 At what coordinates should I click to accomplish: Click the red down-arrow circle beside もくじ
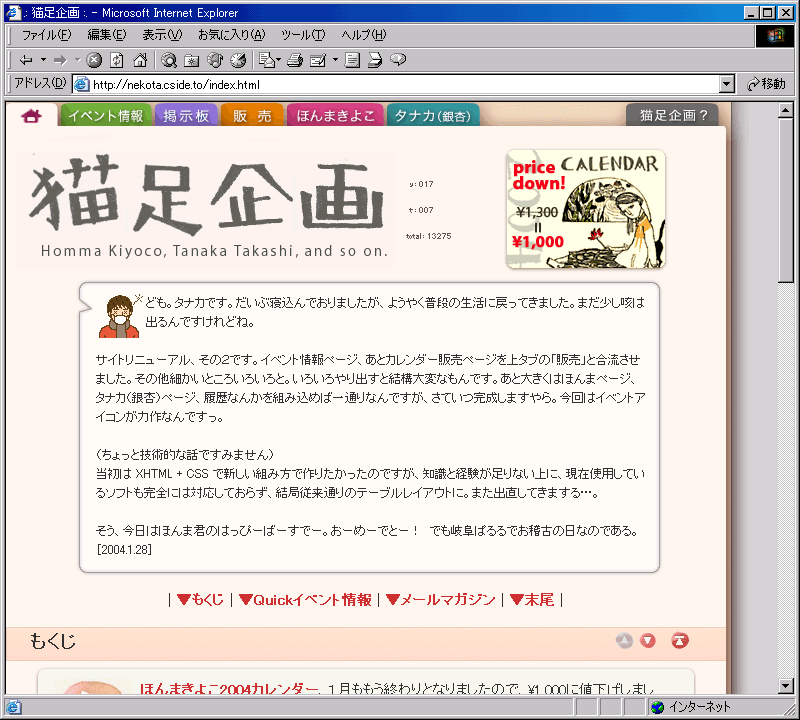tap(648, 640)
